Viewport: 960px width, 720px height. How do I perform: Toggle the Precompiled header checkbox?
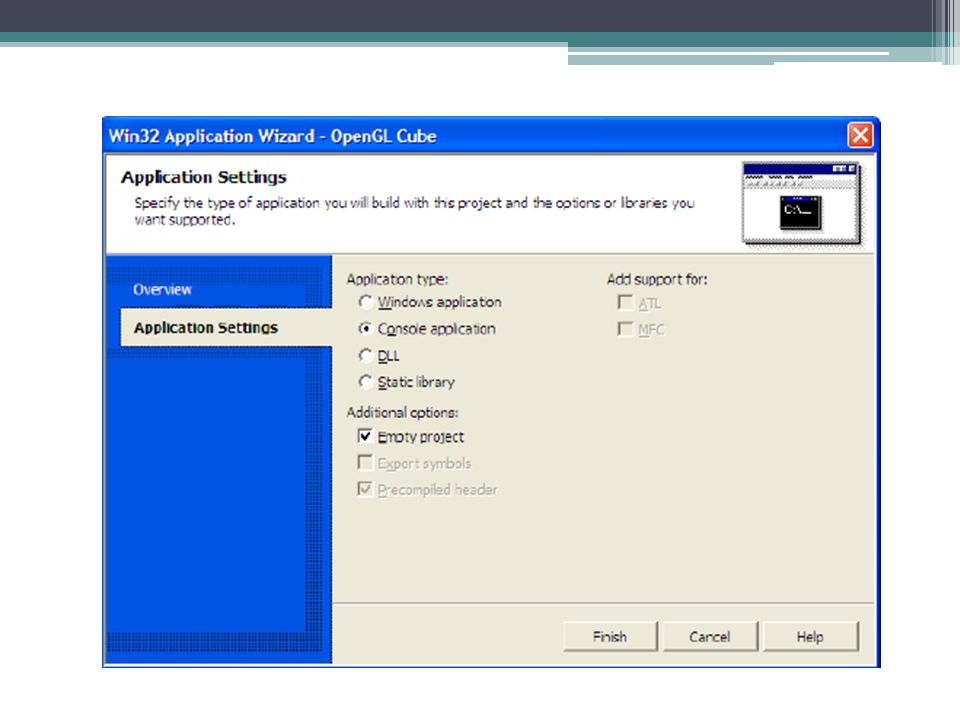click(365, 489)
